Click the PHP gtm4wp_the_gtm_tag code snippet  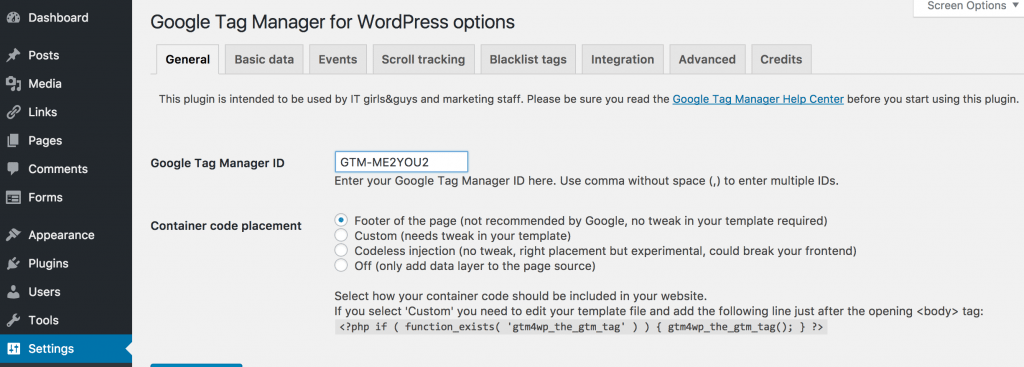pos(581,327)
